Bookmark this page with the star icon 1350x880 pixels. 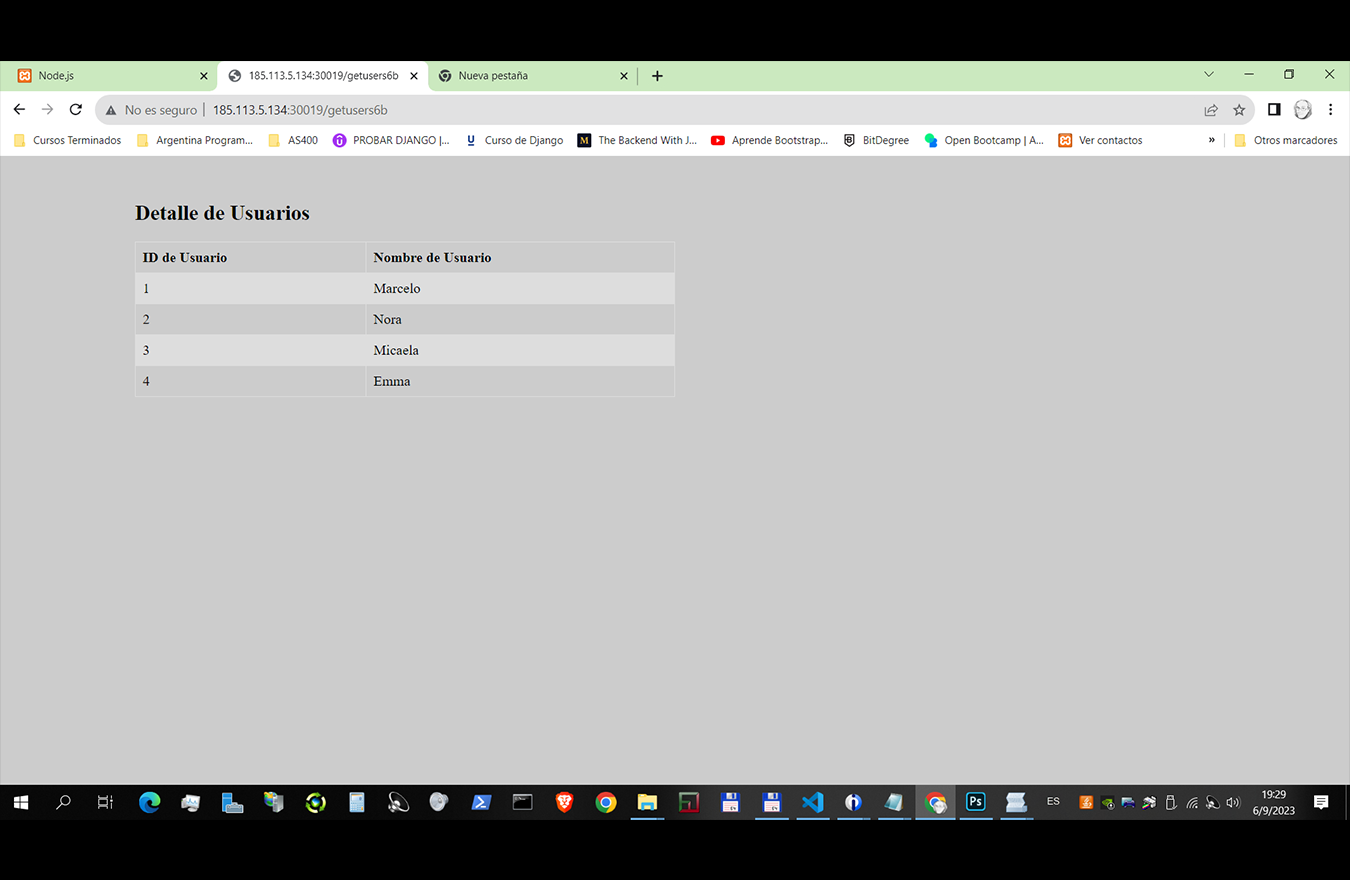pos(1239,110)
